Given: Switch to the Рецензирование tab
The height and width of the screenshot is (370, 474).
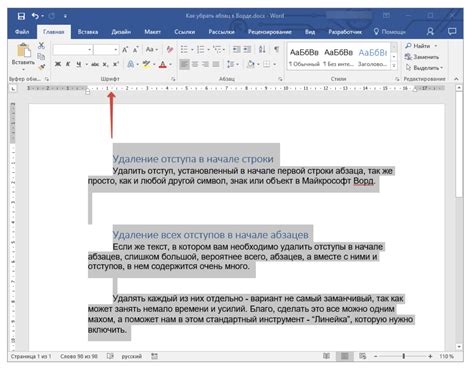Looking at the screenshot, I should tap(270, 32).
